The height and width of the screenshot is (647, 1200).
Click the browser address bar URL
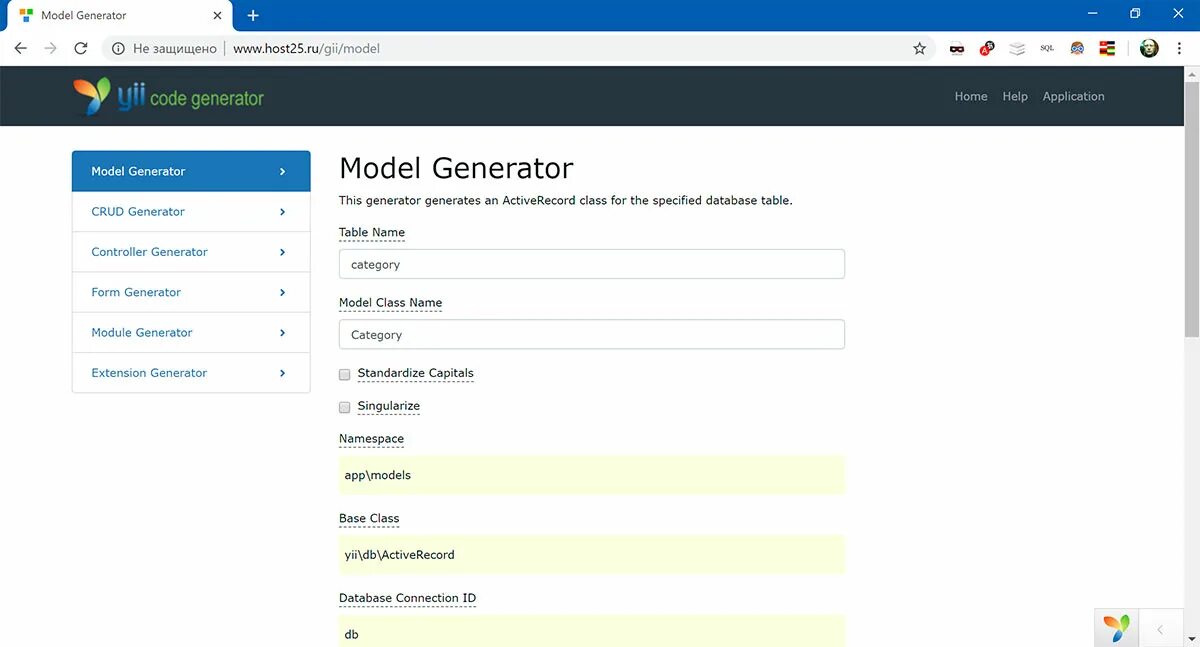(306, 48)
